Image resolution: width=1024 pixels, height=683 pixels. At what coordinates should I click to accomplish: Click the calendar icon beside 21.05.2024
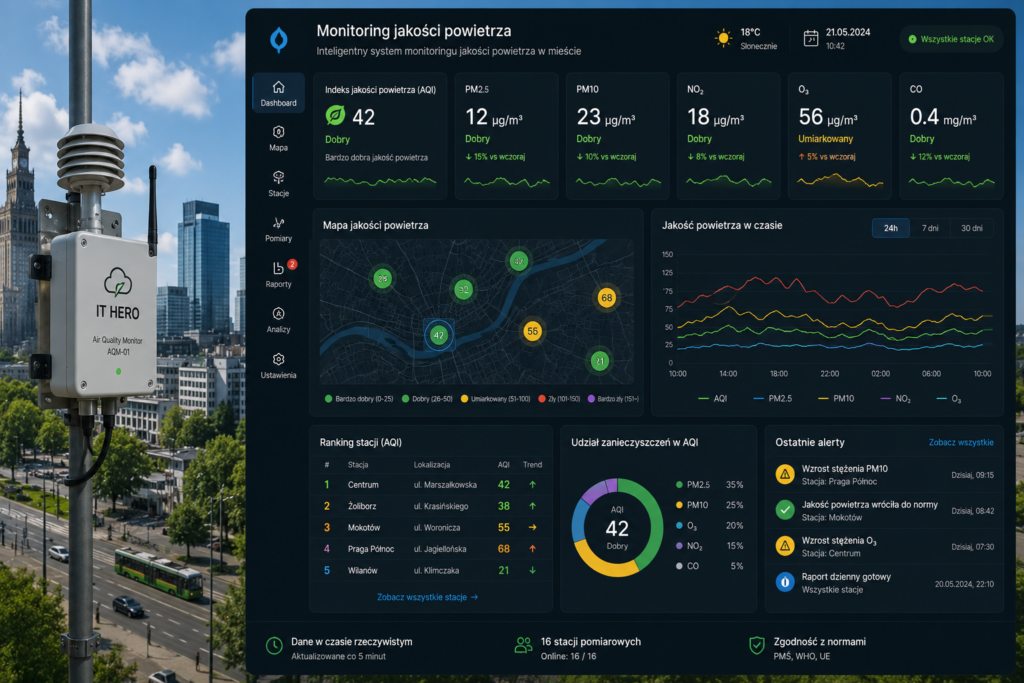tap(810, 39)
